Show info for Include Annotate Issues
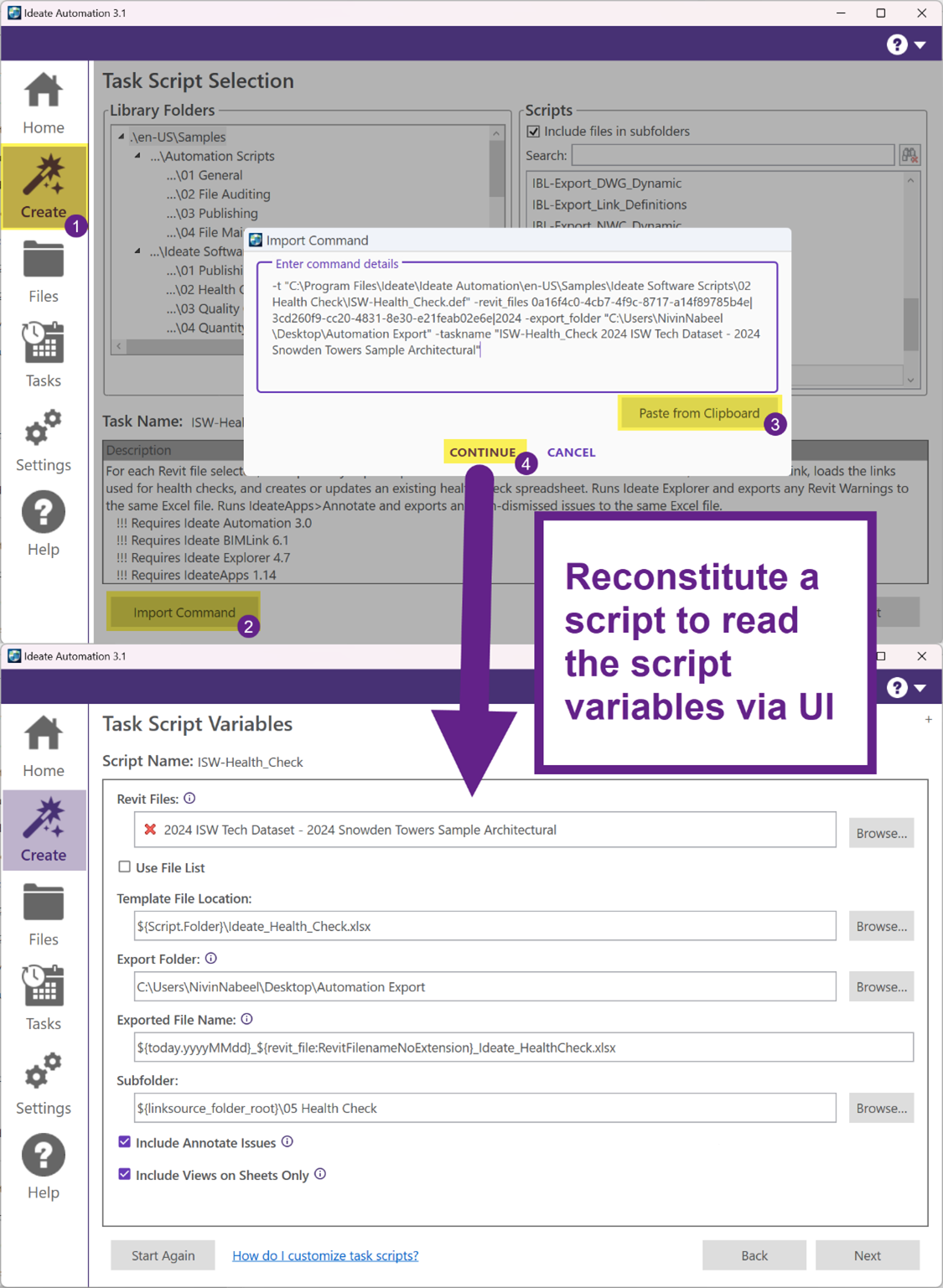 pyautogui.click(x=287, y=1141)
